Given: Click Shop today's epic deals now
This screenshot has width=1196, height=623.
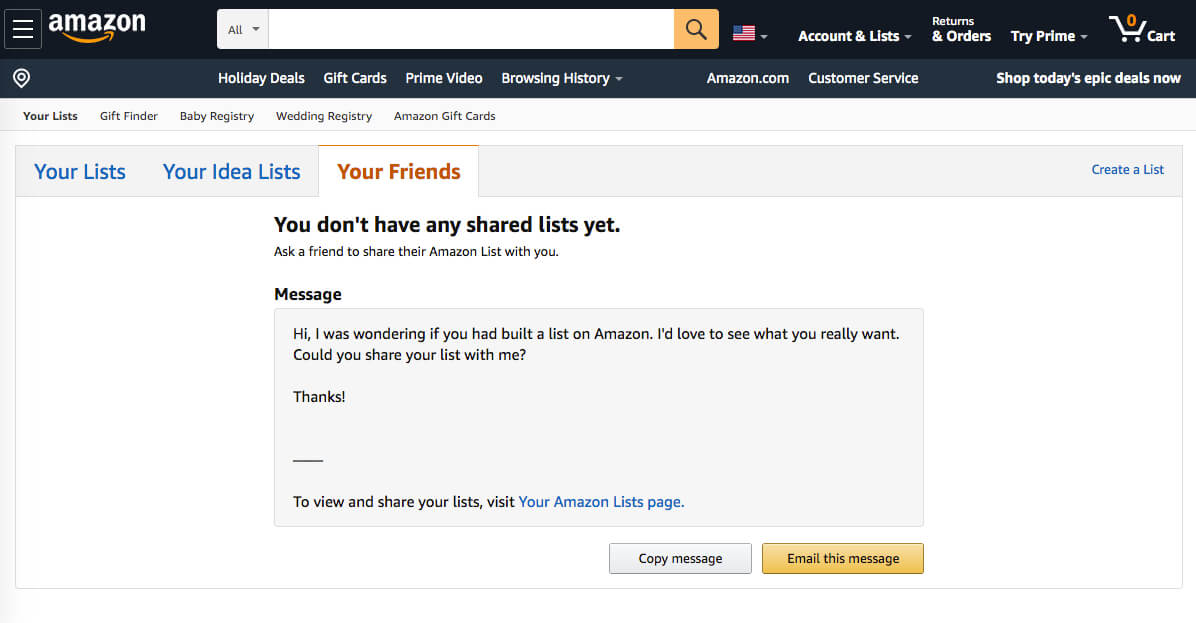Looking at the screenshot, I should (1088, 77).
